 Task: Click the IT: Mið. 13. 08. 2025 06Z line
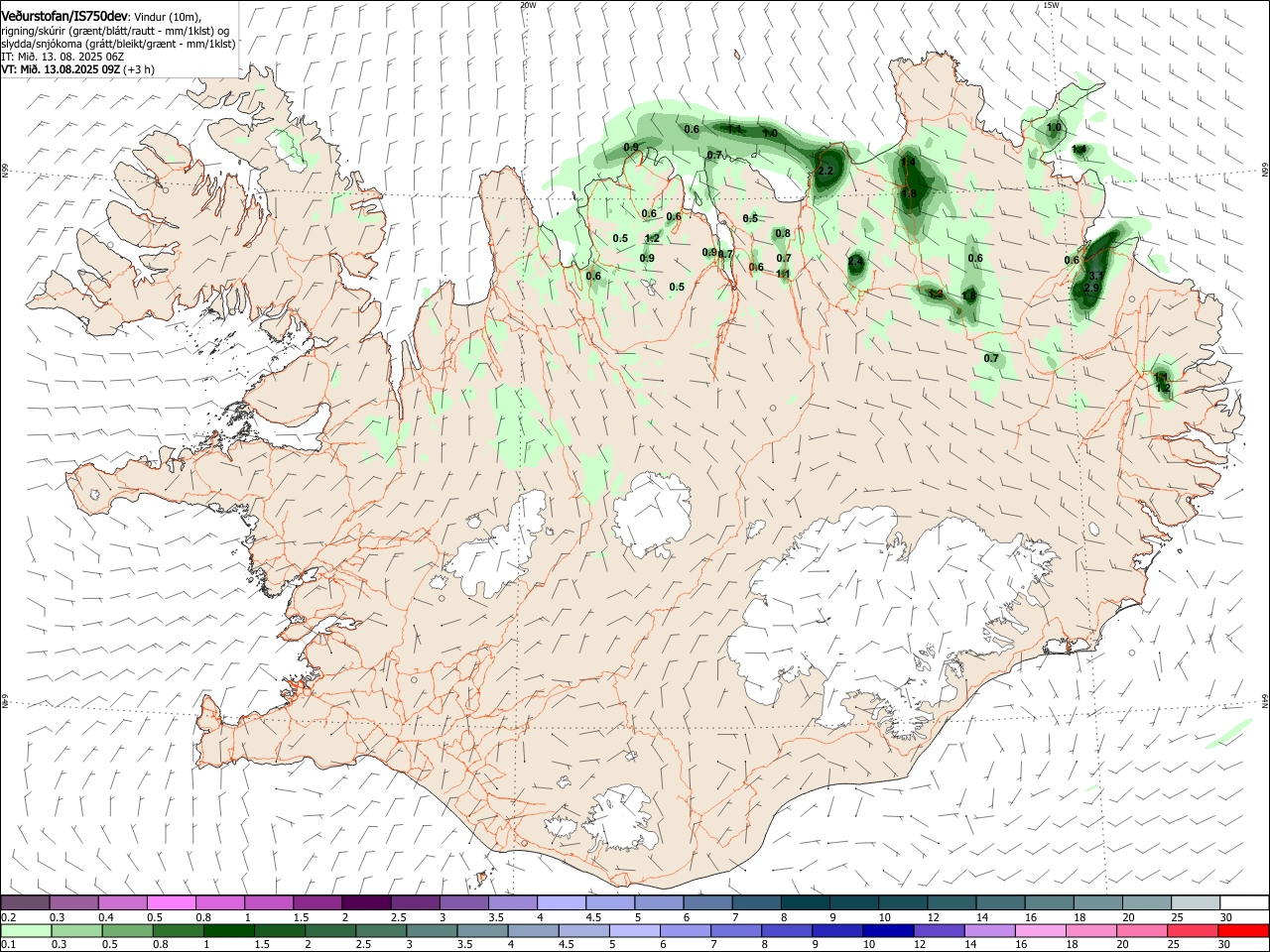(62, 57)
